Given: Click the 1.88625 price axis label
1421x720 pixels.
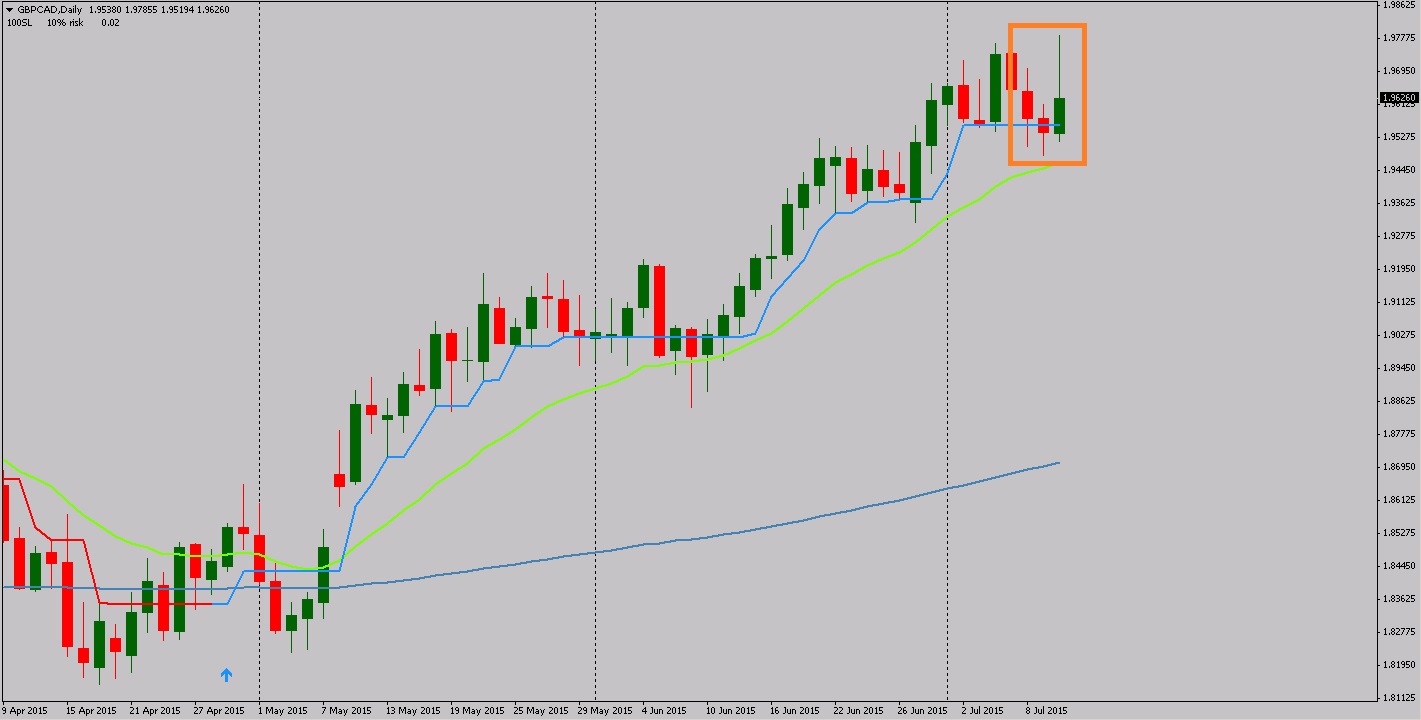Looking at the screenshot, I should pos(1398,401).
